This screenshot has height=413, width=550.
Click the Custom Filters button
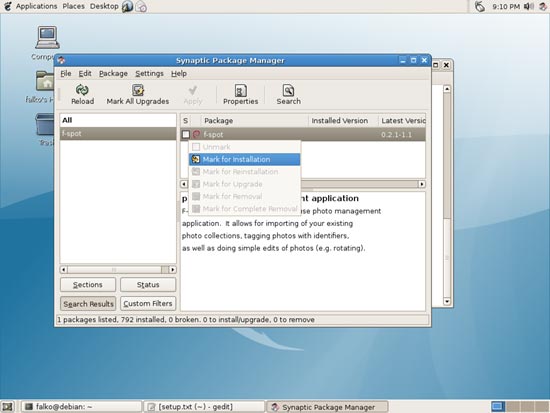point(148,304)
